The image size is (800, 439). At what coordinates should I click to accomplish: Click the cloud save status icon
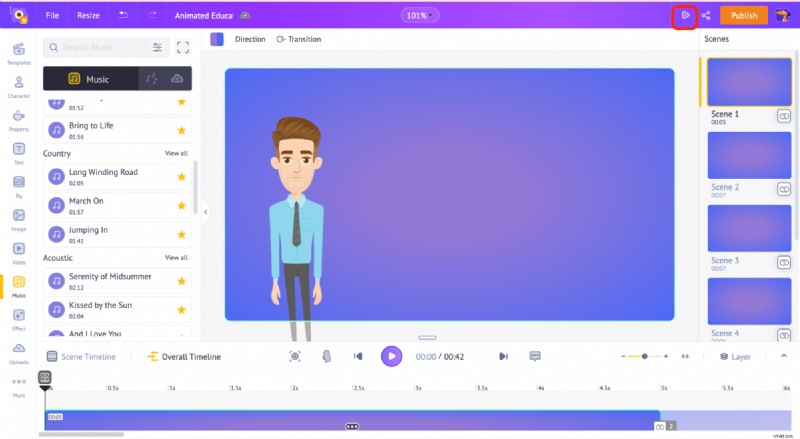(245, 15)
